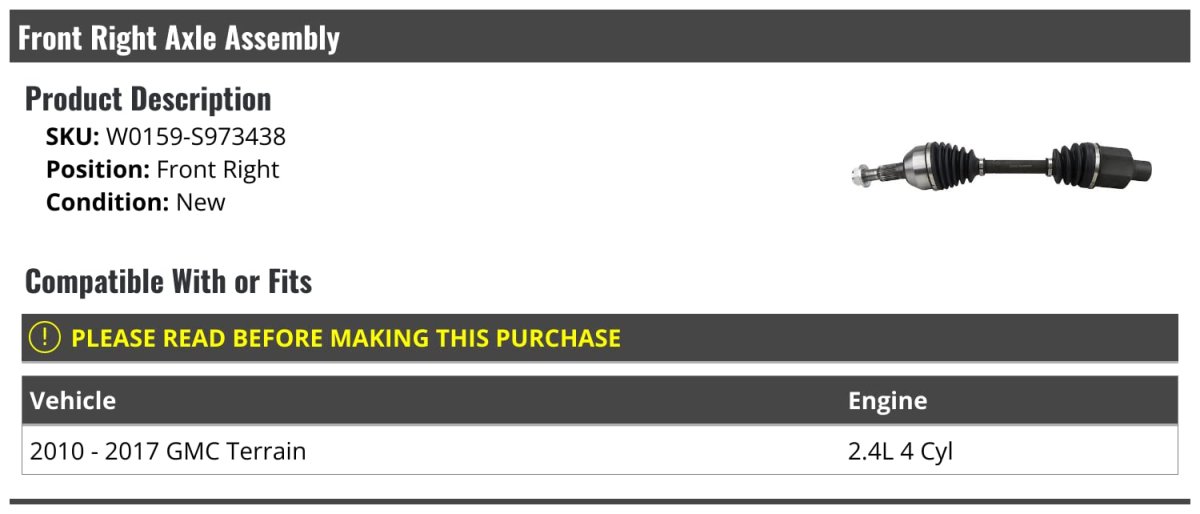Click the Vehicle column header
The image size is (1200, 514).
click(73, 401)
